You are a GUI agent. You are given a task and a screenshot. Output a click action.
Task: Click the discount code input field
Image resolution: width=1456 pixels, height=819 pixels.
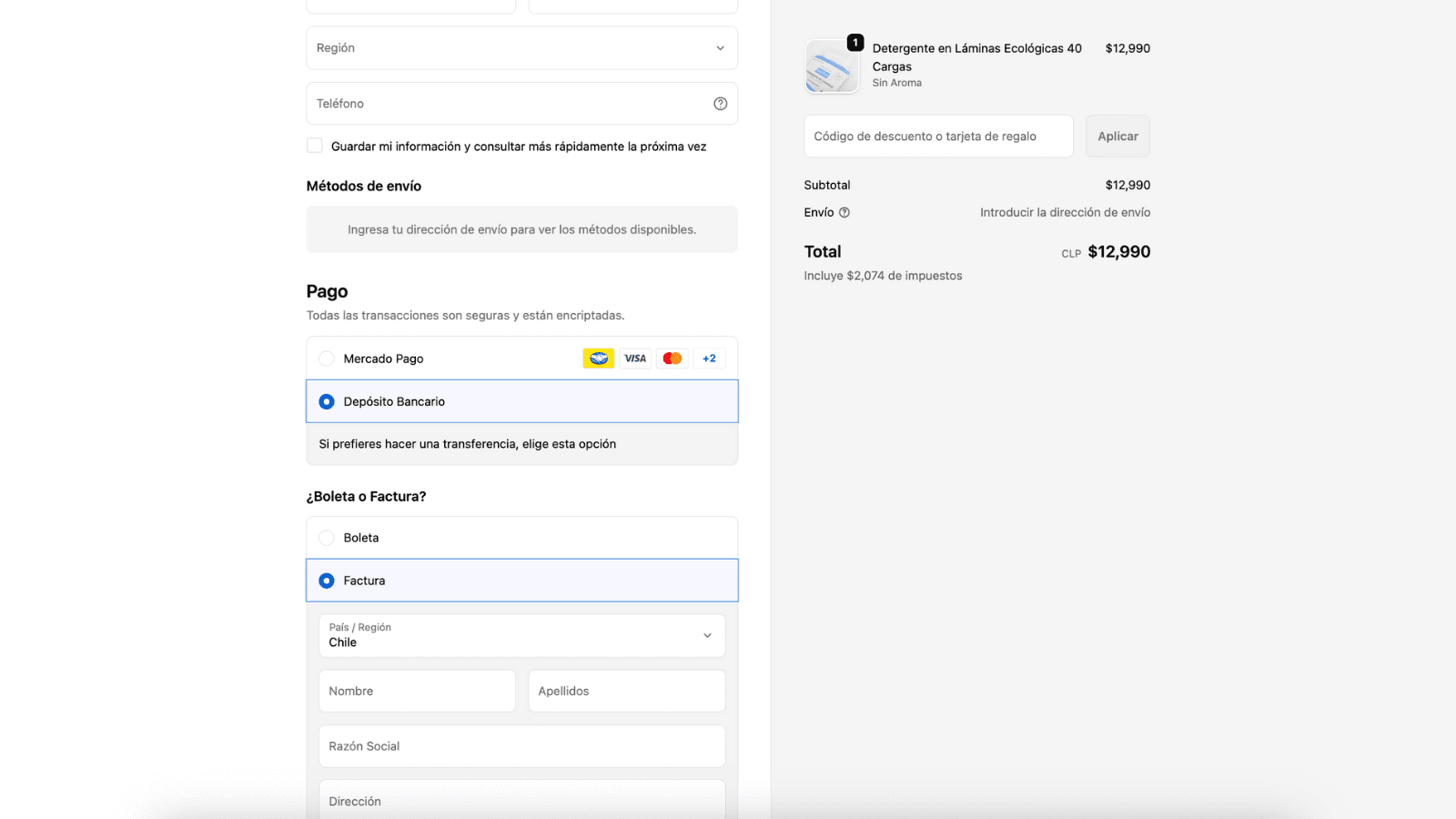(937, 136)
